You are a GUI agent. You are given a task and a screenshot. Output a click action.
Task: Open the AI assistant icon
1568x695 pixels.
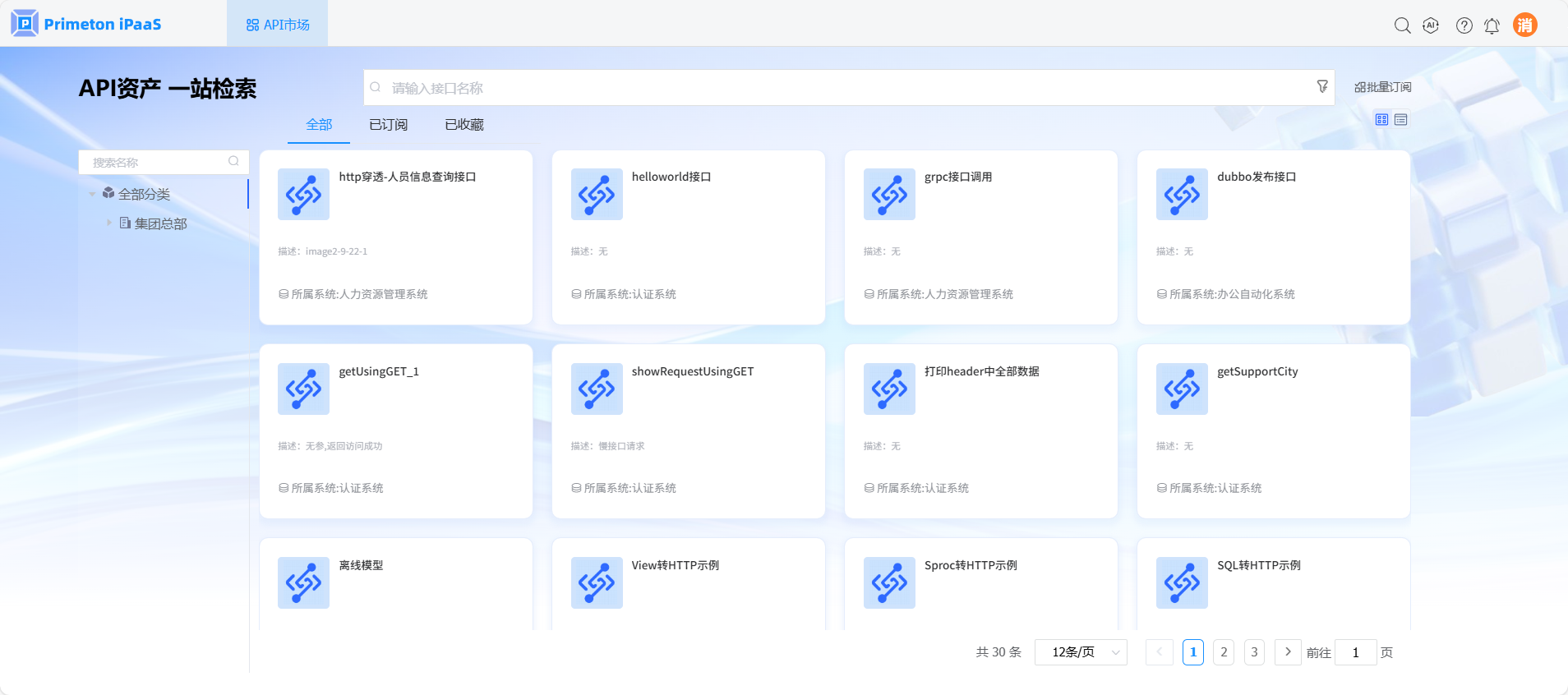click(1431, 25)
